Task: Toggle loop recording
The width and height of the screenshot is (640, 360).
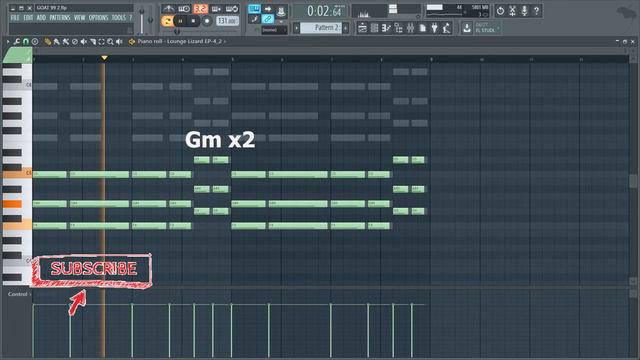Action: point(232,9)
